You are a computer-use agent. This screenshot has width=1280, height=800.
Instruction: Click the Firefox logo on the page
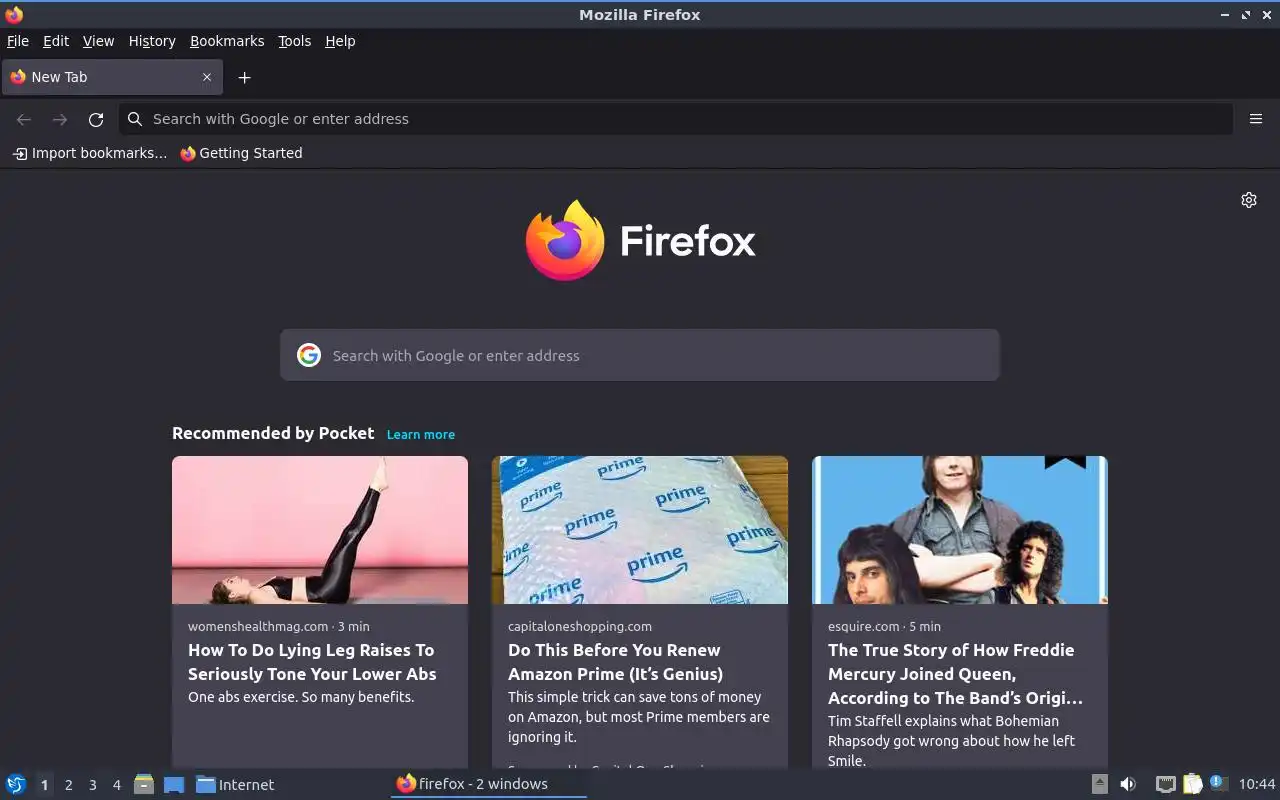click(x=640, y=240)
